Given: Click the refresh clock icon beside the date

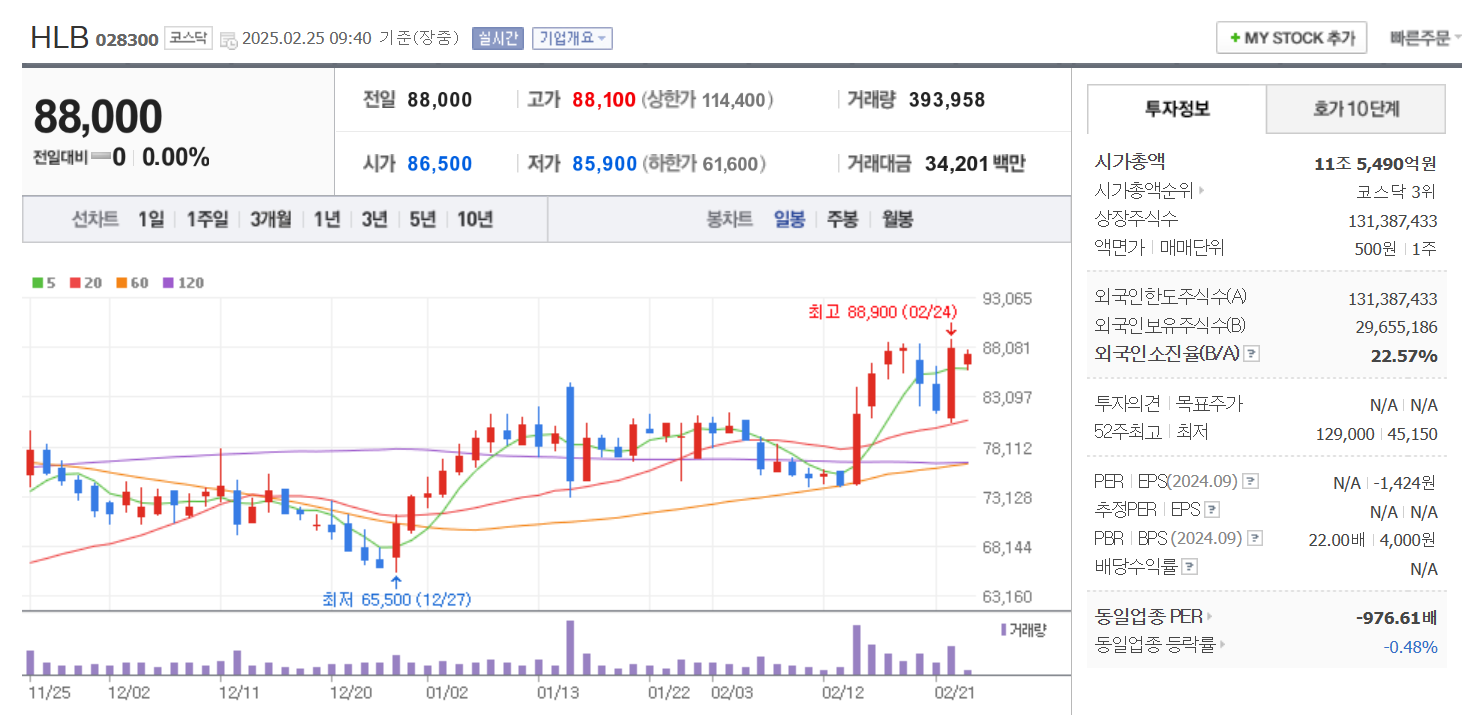Looking at the screenshot, I should click(228, 38).
